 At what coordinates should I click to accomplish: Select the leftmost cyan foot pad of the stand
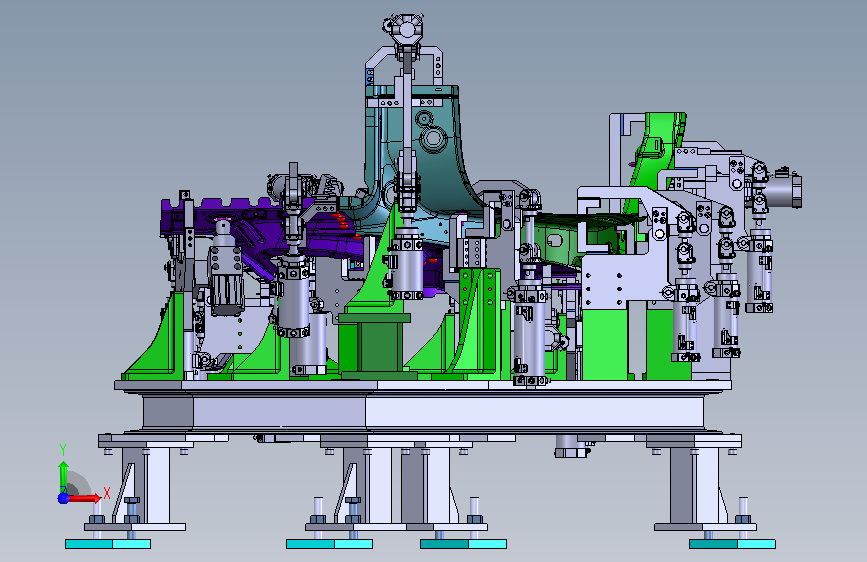tap(108, 544)
